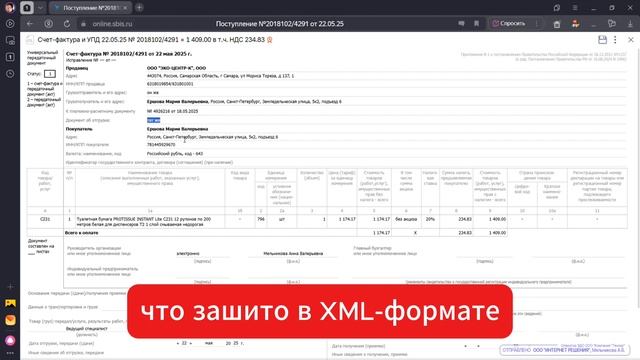Close the invoice document viewer
This screenshot has height=360, width=640.
631,40
